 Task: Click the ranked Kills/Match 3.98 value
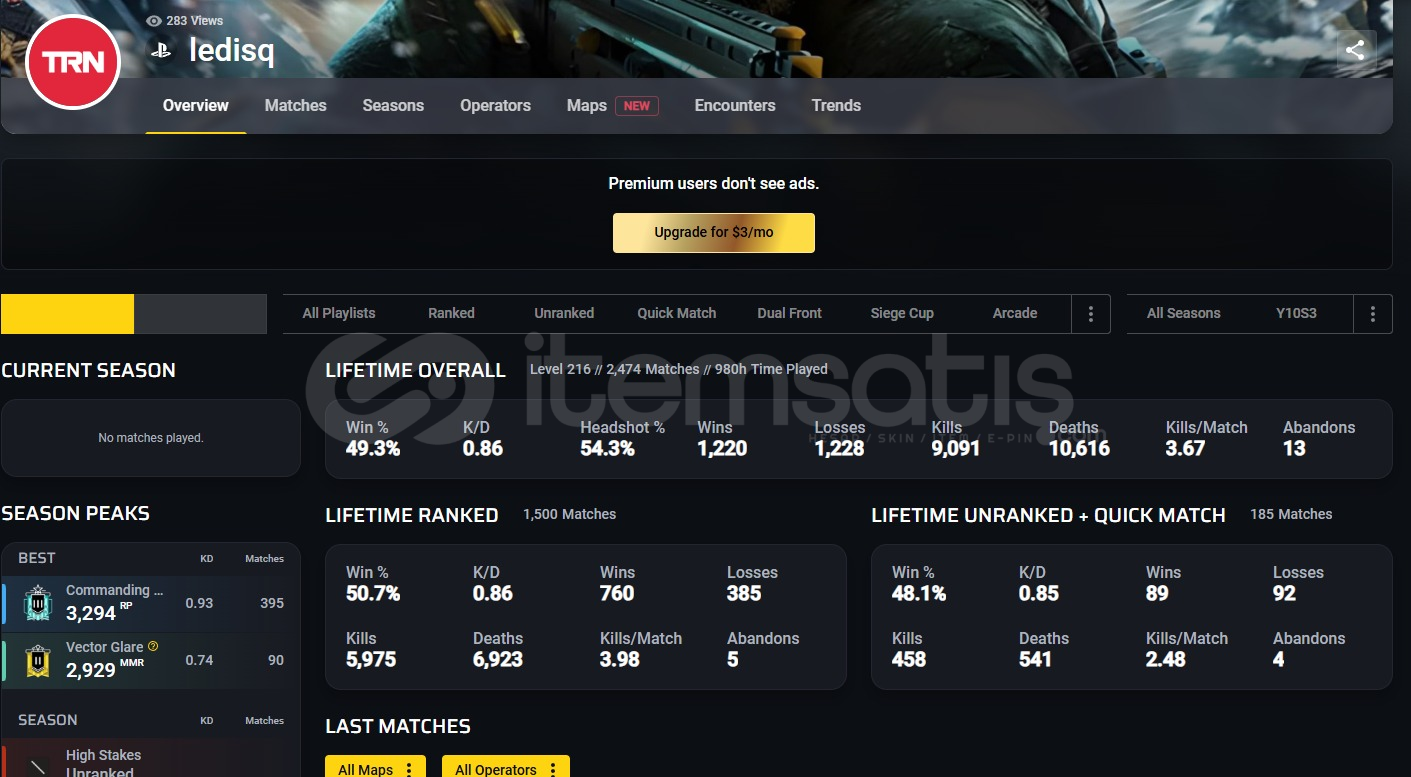point(620,660)
